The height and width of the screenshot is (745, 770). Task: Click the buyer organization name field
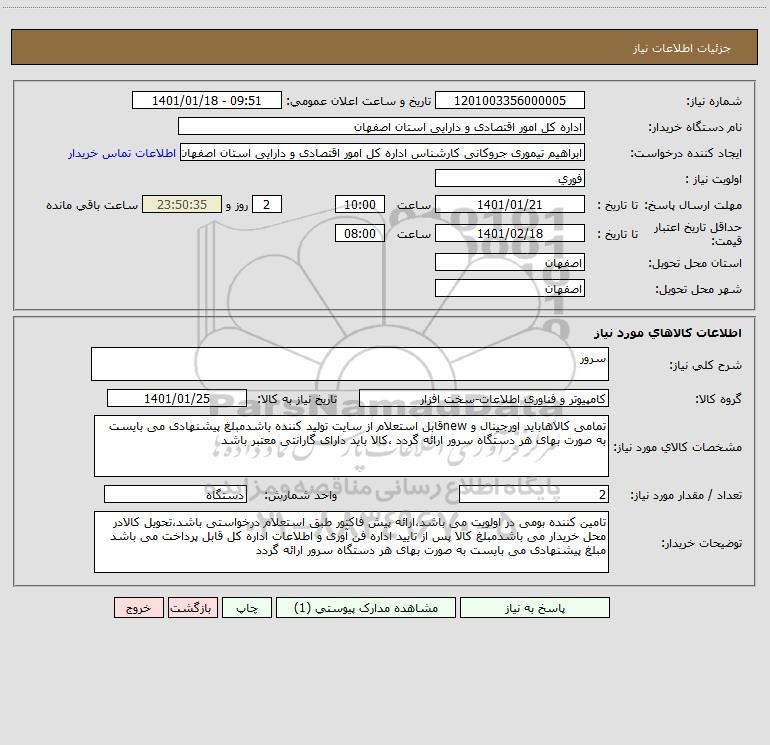coord(381,126)
